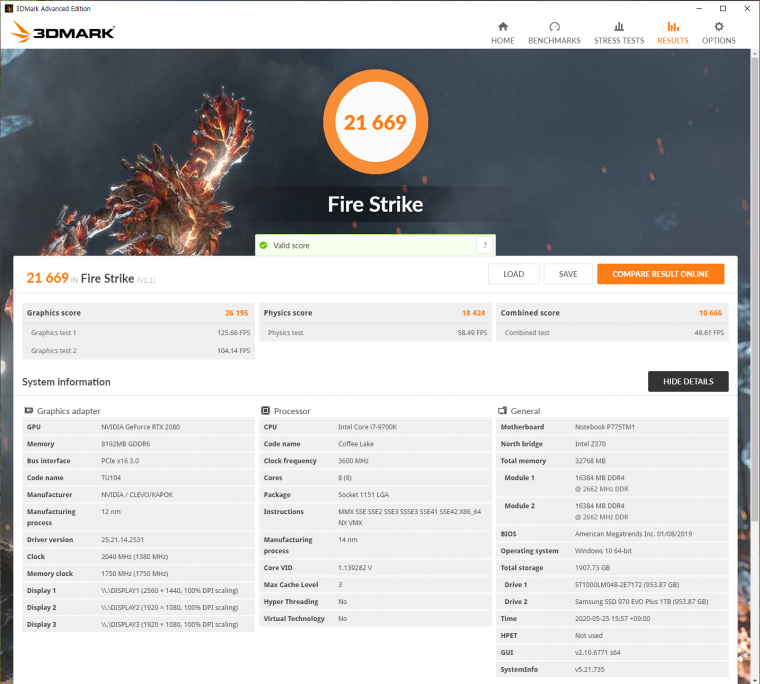The height and width of the screenshot is (684, 760).
Task: Click Driver version 25.21.14.2531
Action: (122, 540)
